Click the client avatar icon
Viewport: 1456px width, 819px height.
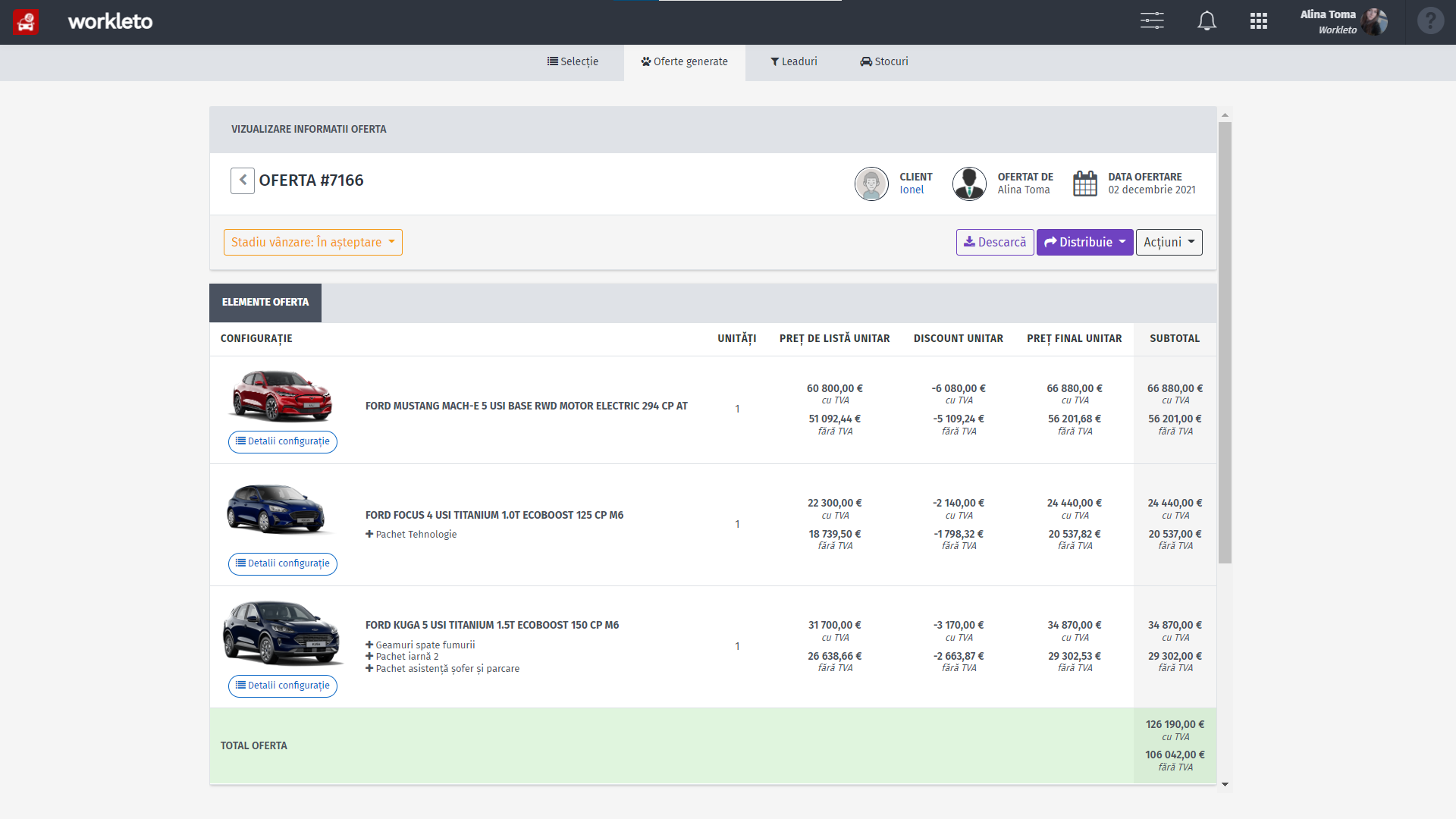click(x=871, y=184)
